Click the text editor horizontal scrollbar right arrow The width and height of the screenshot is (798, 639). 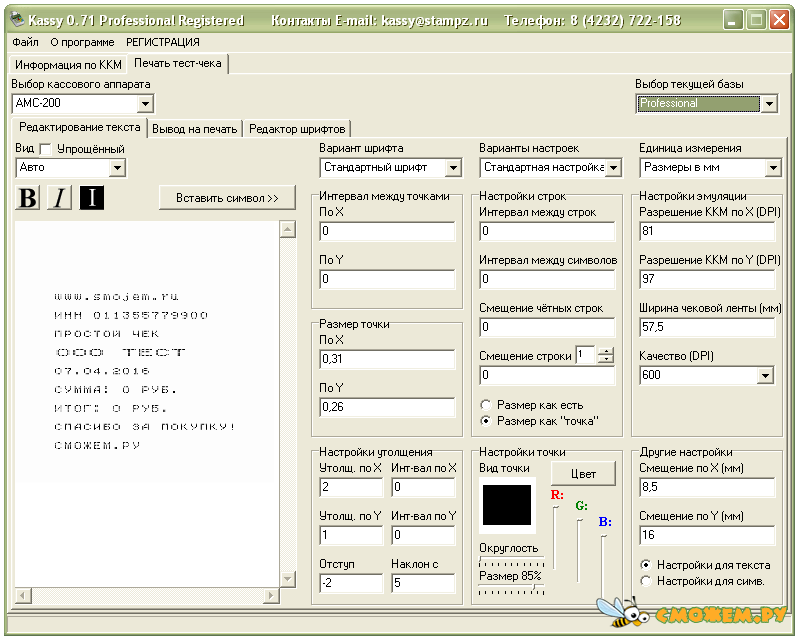pyautogui.click(x=271, y=595)
